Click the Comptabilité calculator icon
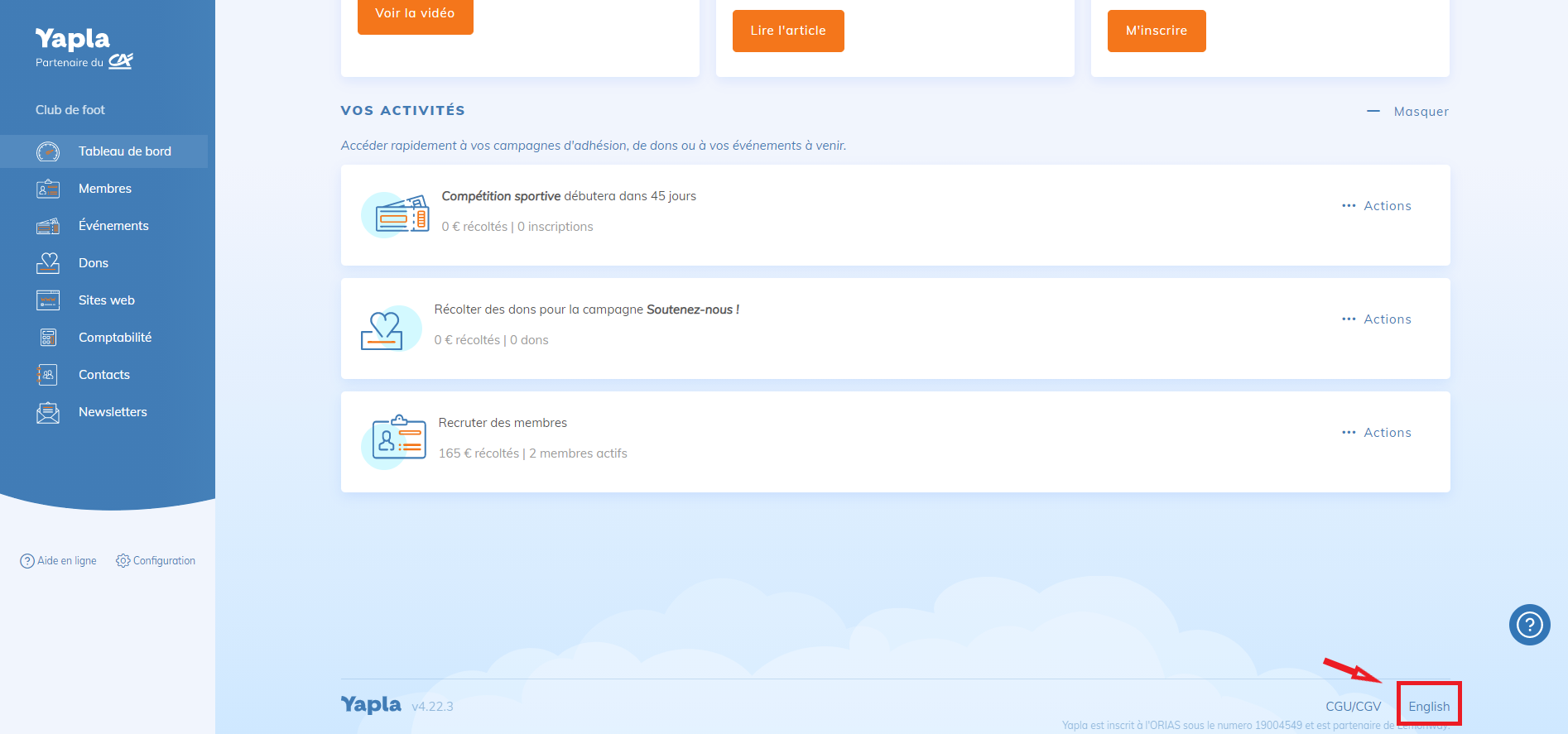Screen dimensions: 1568x734 tap(48, 338)
